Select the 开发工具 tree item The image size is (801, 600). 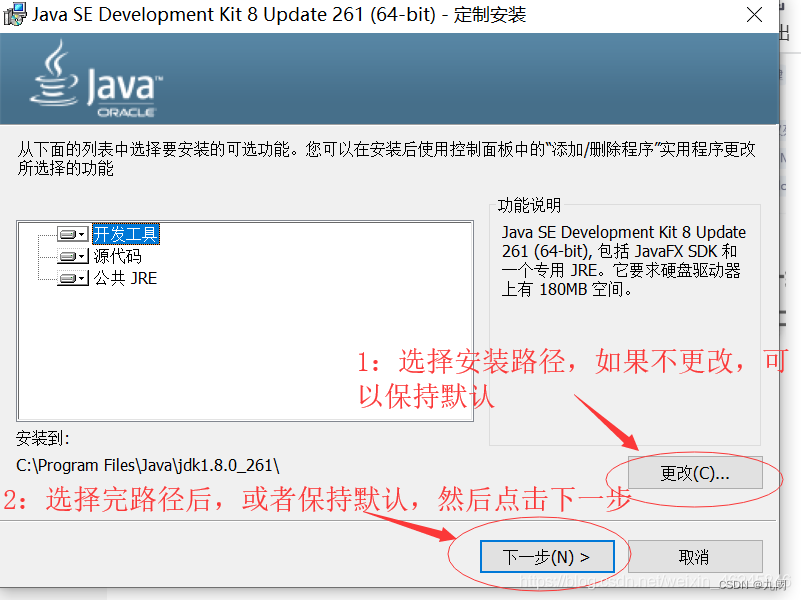tap(126, 234)
